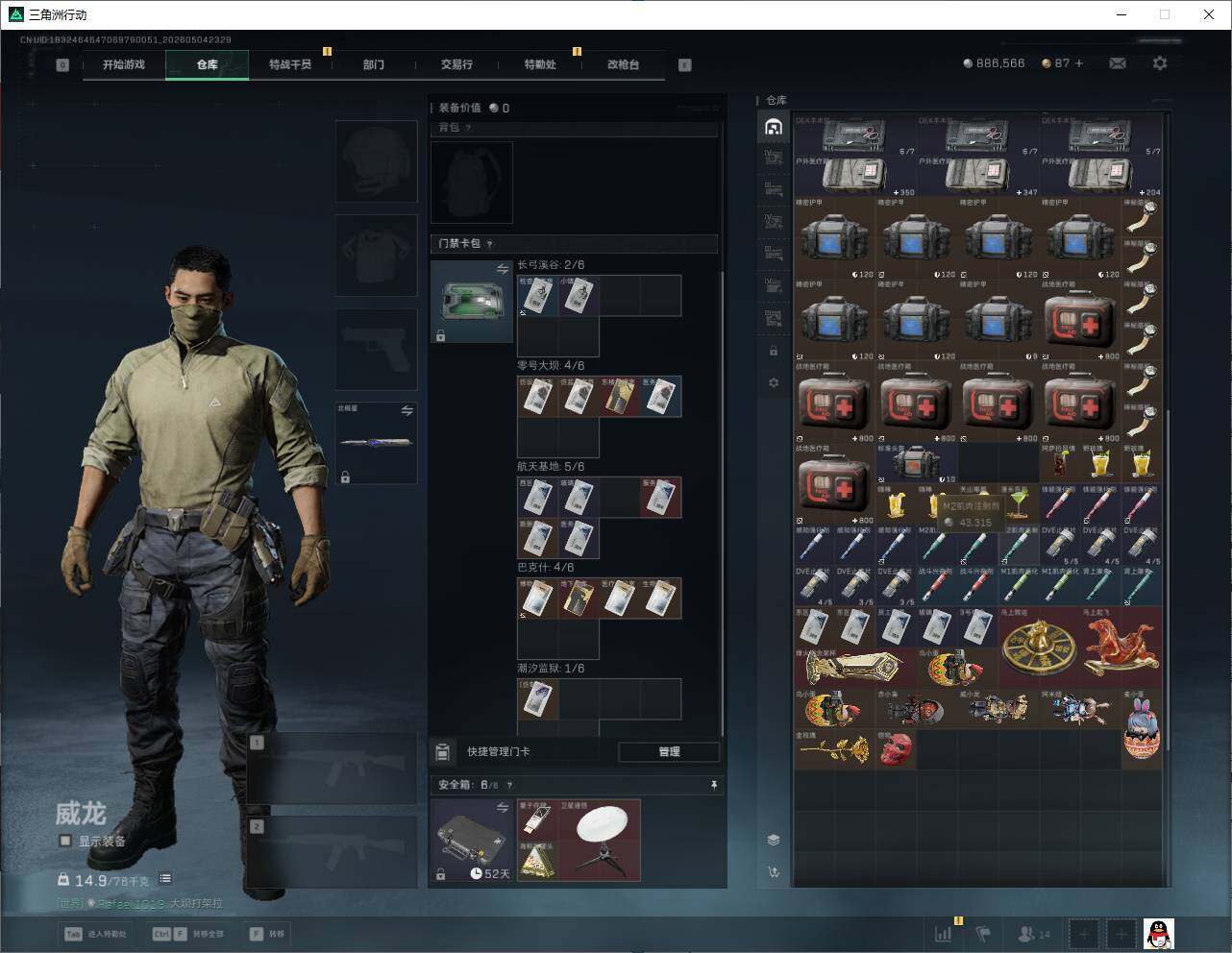Click the swap arrows on the key card case
1232x953 pixels.
click(502, 270)
